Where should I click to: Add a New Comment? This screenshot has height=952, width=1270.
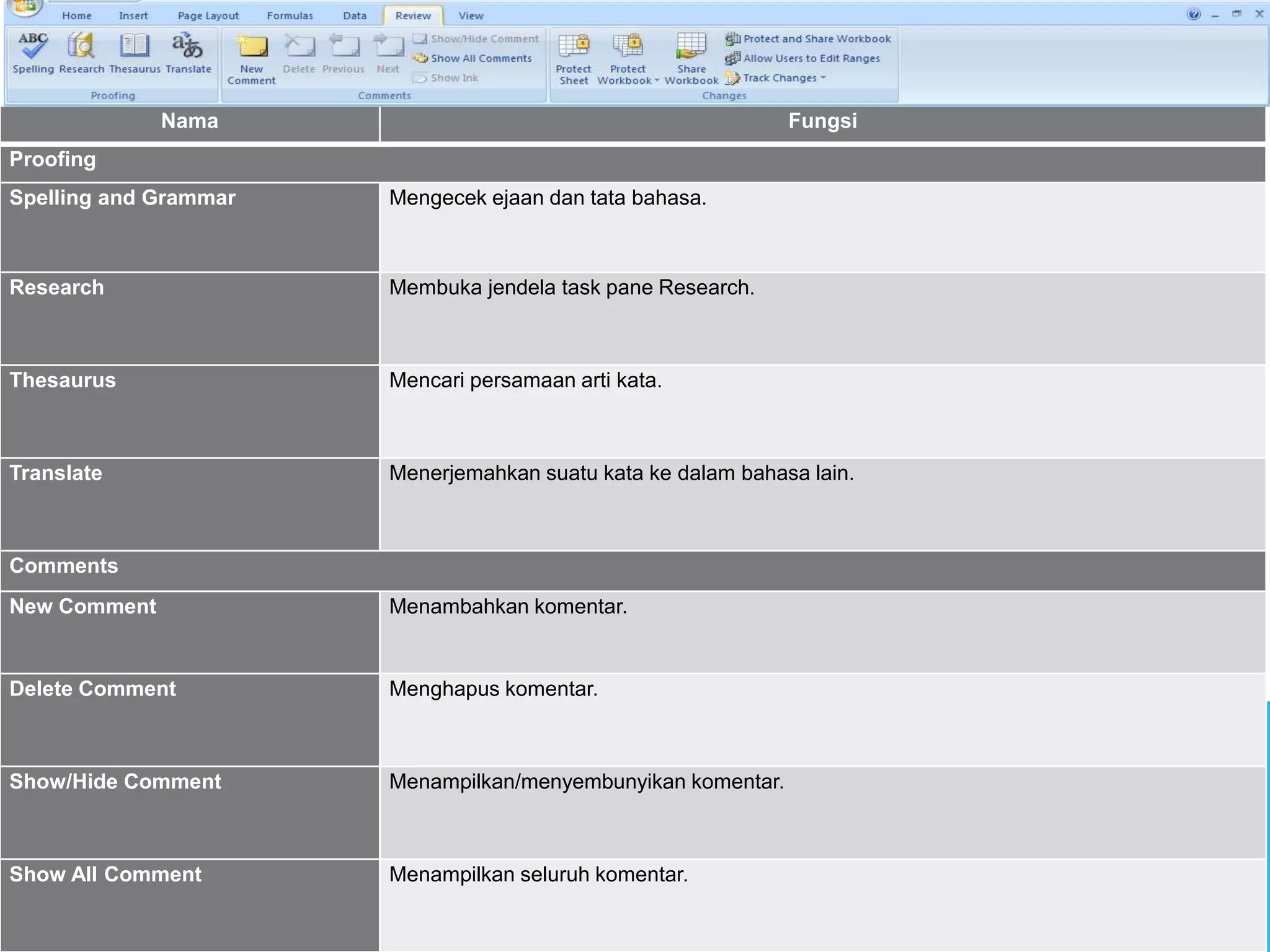pos(251,59)
